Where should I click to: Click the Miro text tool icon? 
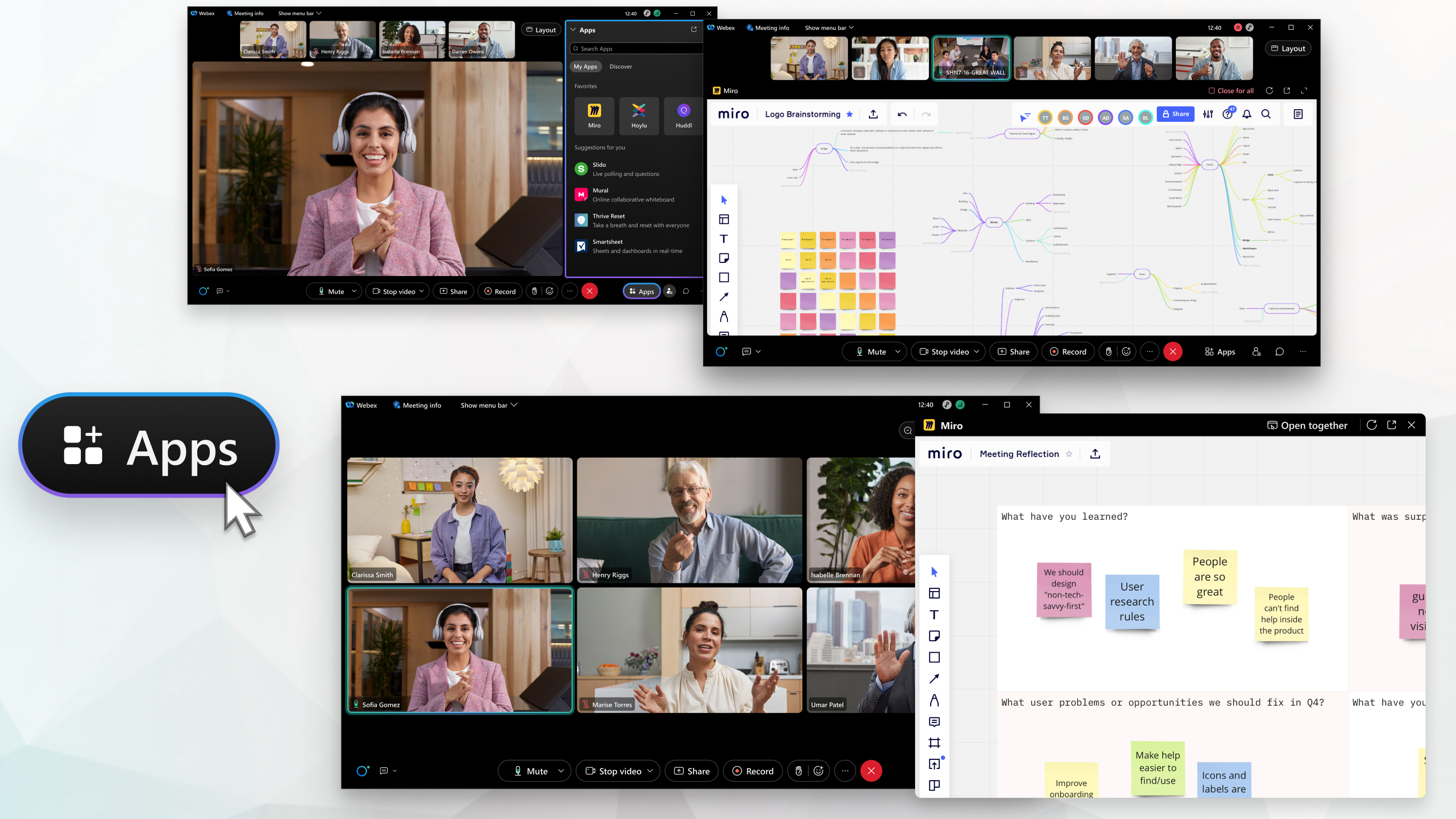933,614
